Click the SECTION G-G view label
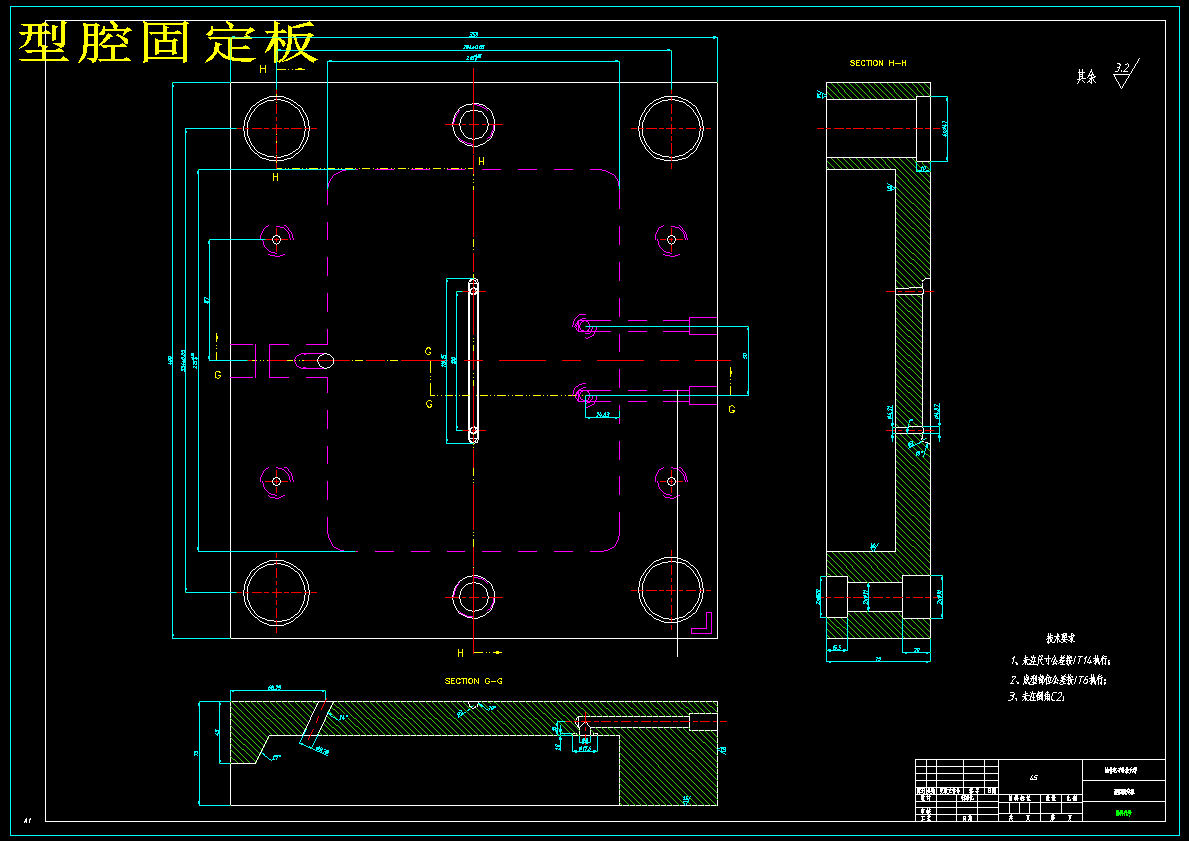Image resolution: width=1189 pixels, height=841 pixels. 473,681
